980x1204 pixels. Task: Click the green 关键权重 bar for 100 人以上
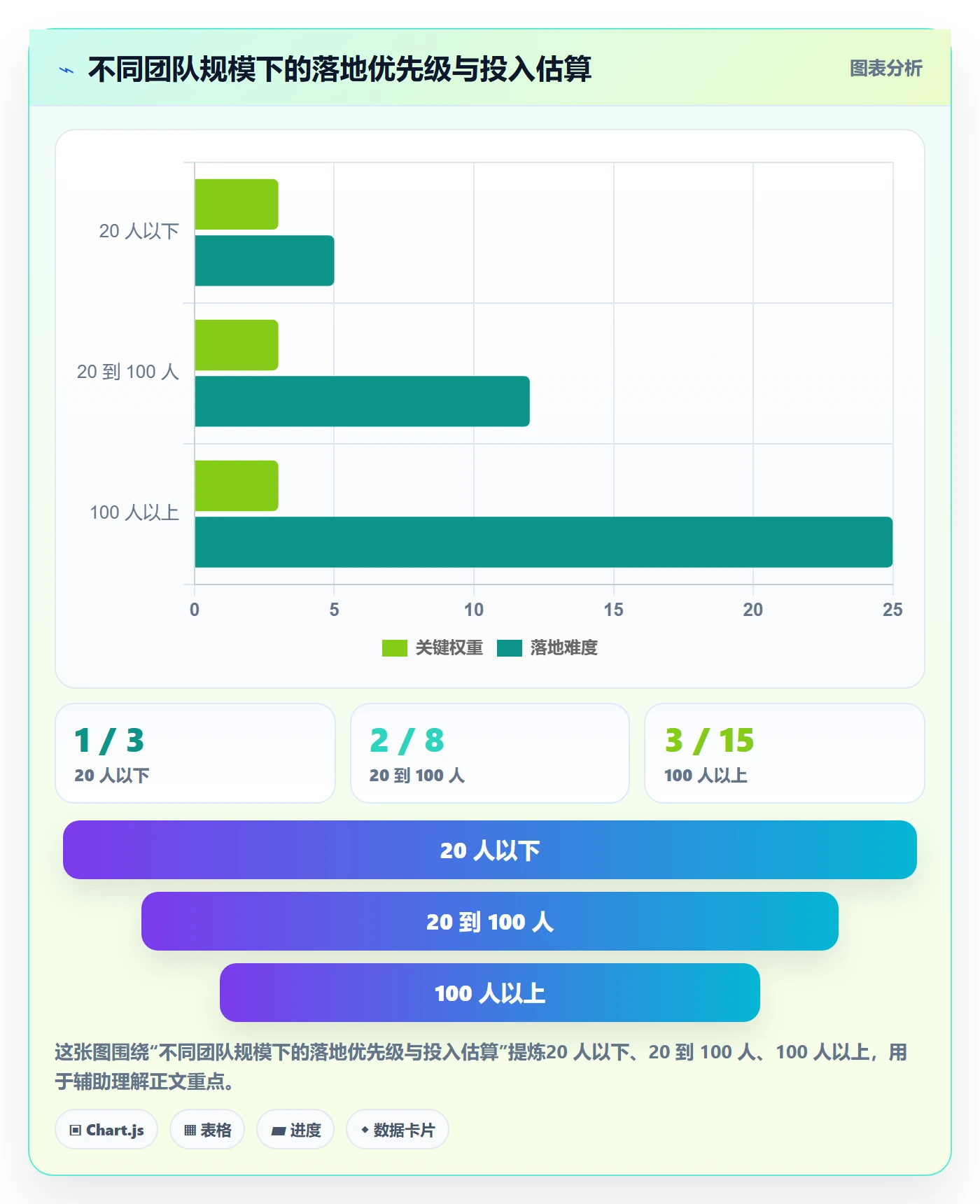pyautogui.click(x=237, y=486)
